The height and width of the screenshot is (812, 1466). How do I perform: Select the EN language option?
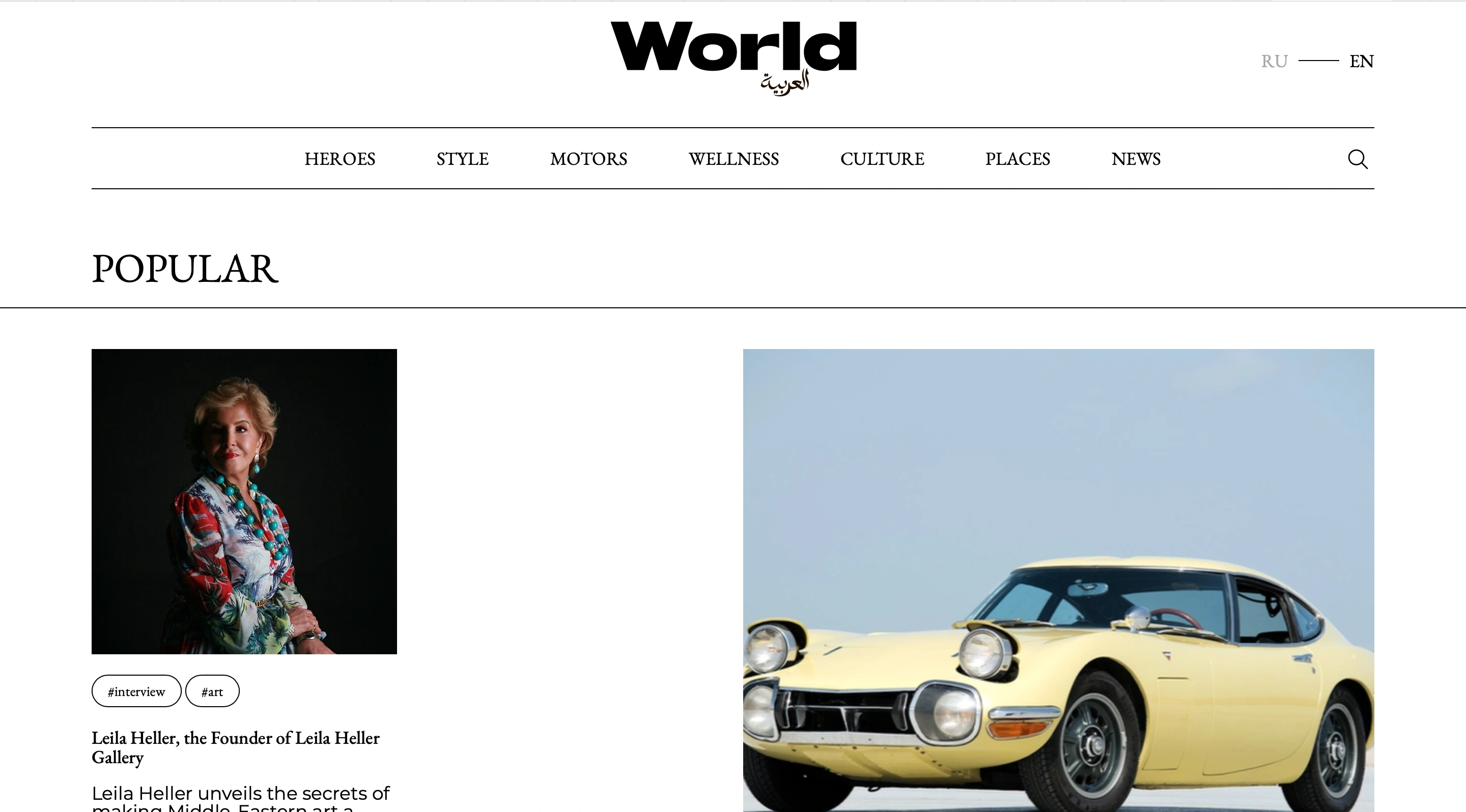[1361, 61]
